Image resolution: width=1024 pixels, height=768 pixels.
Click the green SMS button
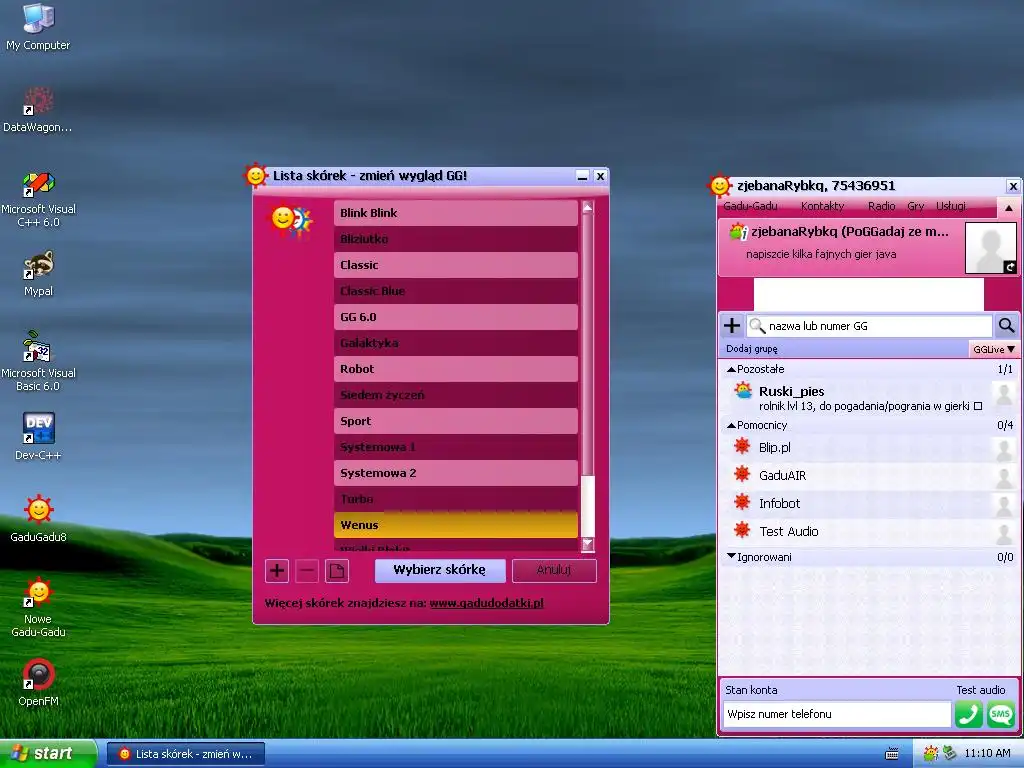tap(1000, 714)
